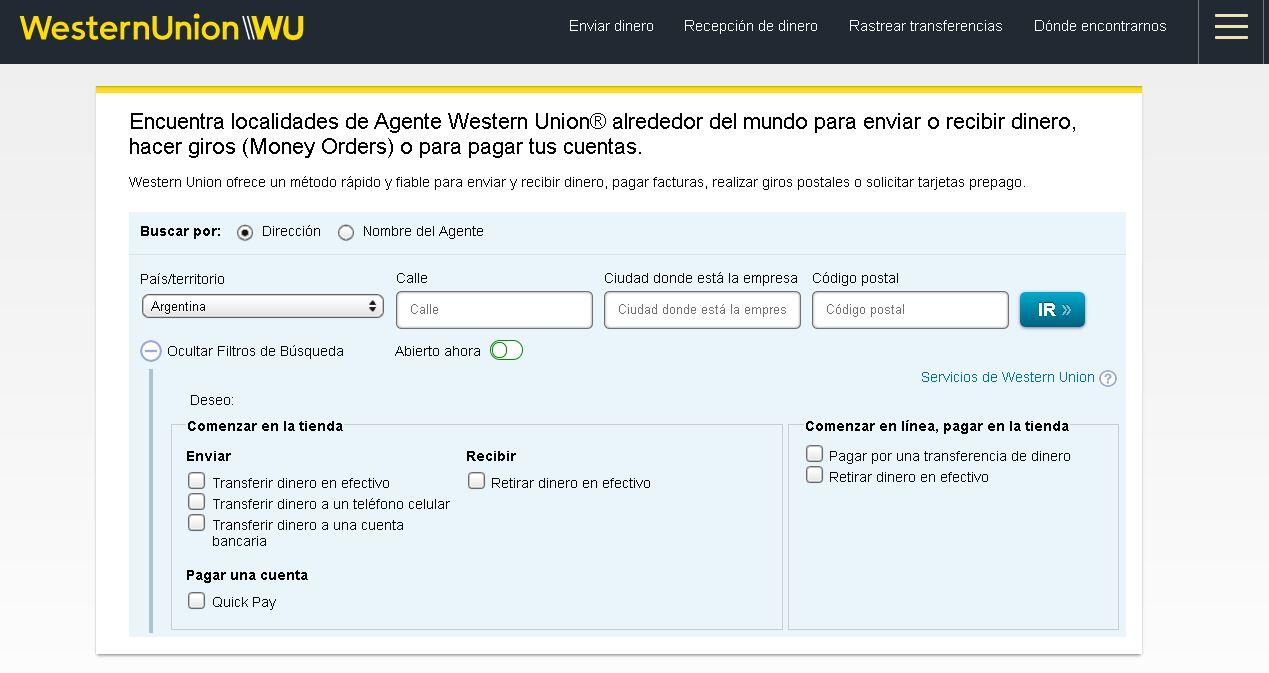Open Servicios de Western Union link
Image resolution: width=1269 pixels, height=673 pixels.
point(1007,377)
